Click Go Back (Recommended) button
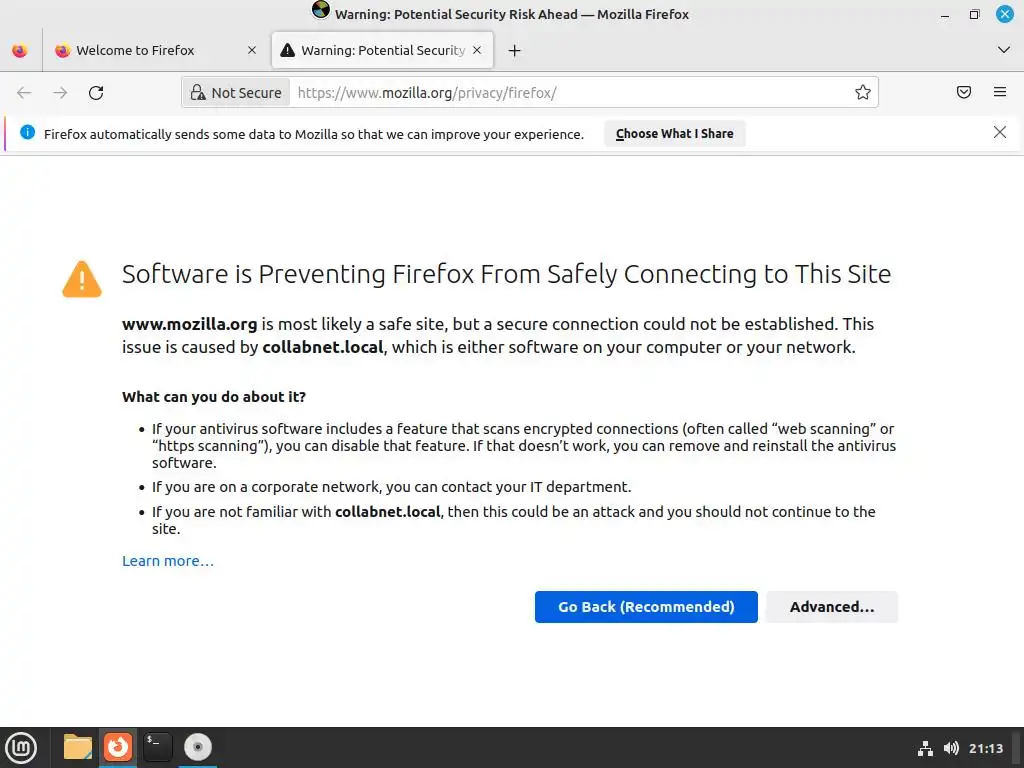 click(x=646, y=607)
